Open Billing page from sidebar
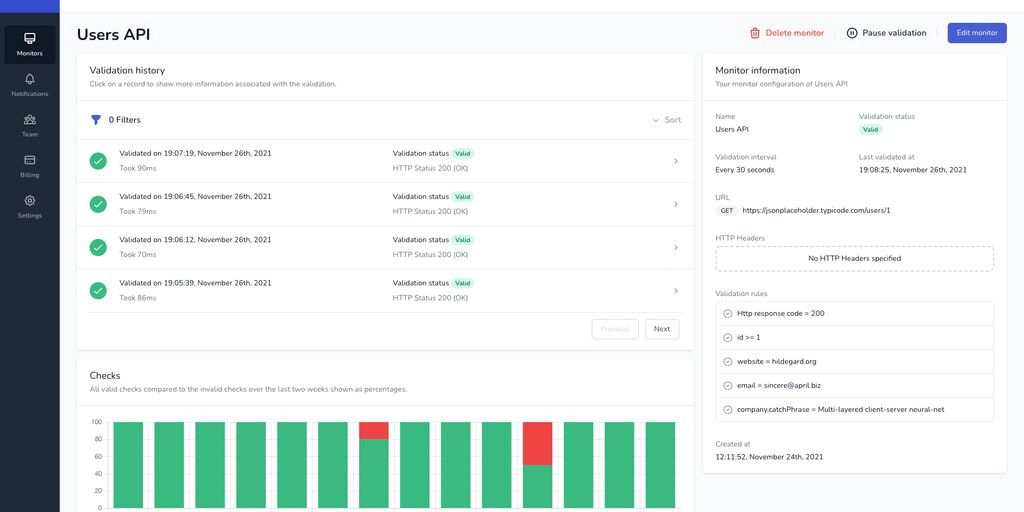This screenshot has width=1024, height=512. pyautogui.click(x=30, y=166)
